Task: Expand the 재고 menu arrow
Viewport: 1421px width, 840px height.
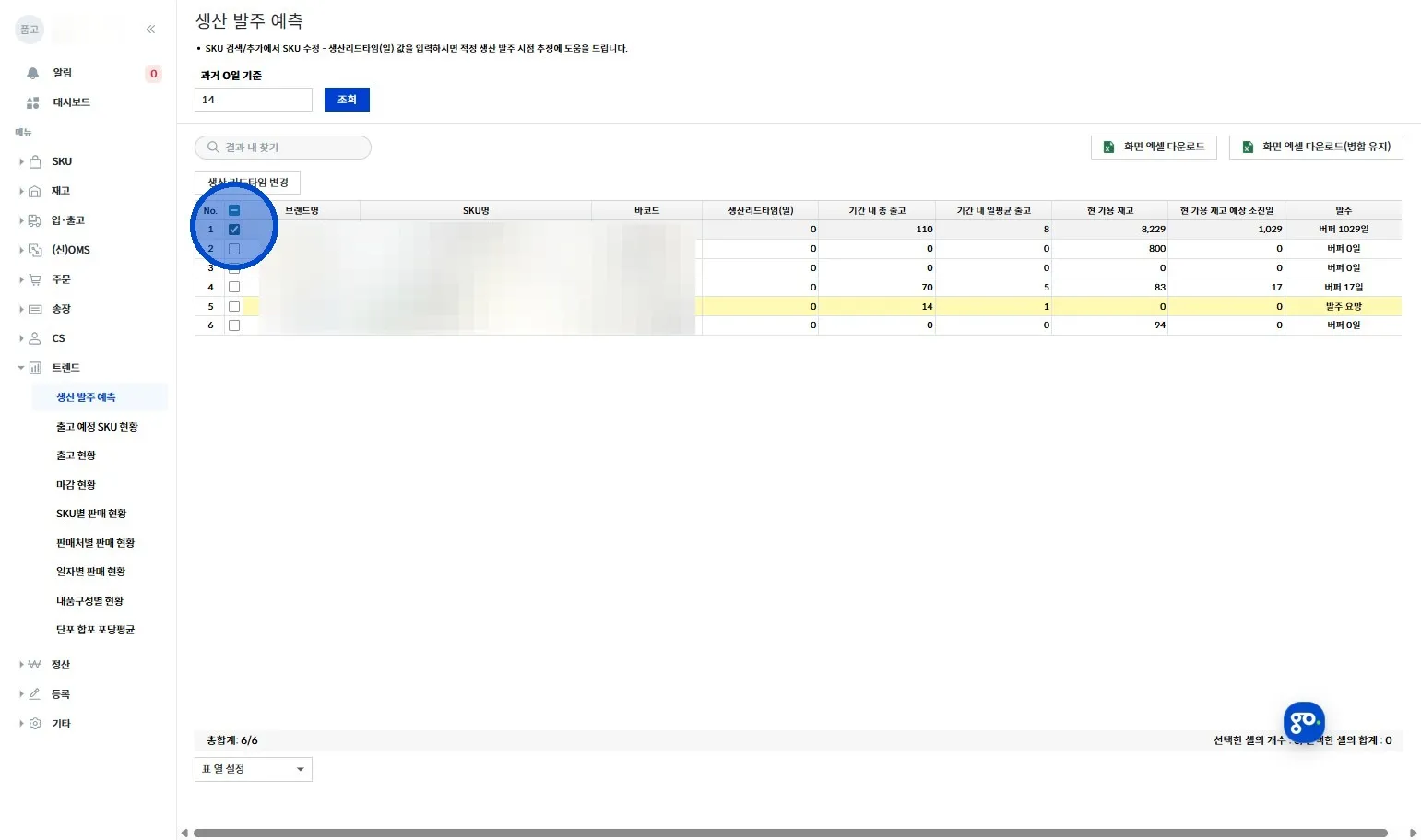Action: tap(21, 191)
